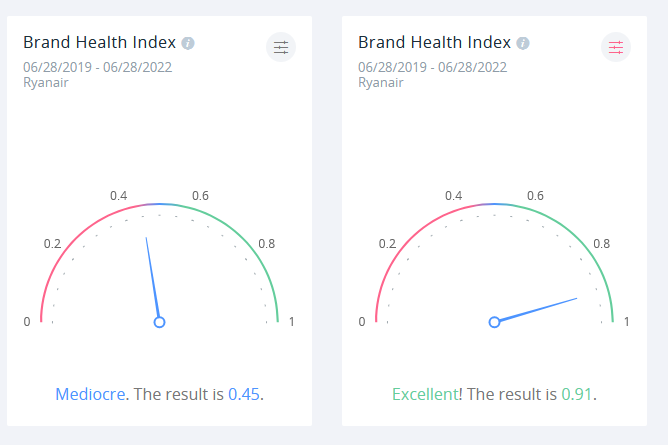Click info icon in the Mediocre card
This screenshot has height=445, width=668.
(188, 43)
